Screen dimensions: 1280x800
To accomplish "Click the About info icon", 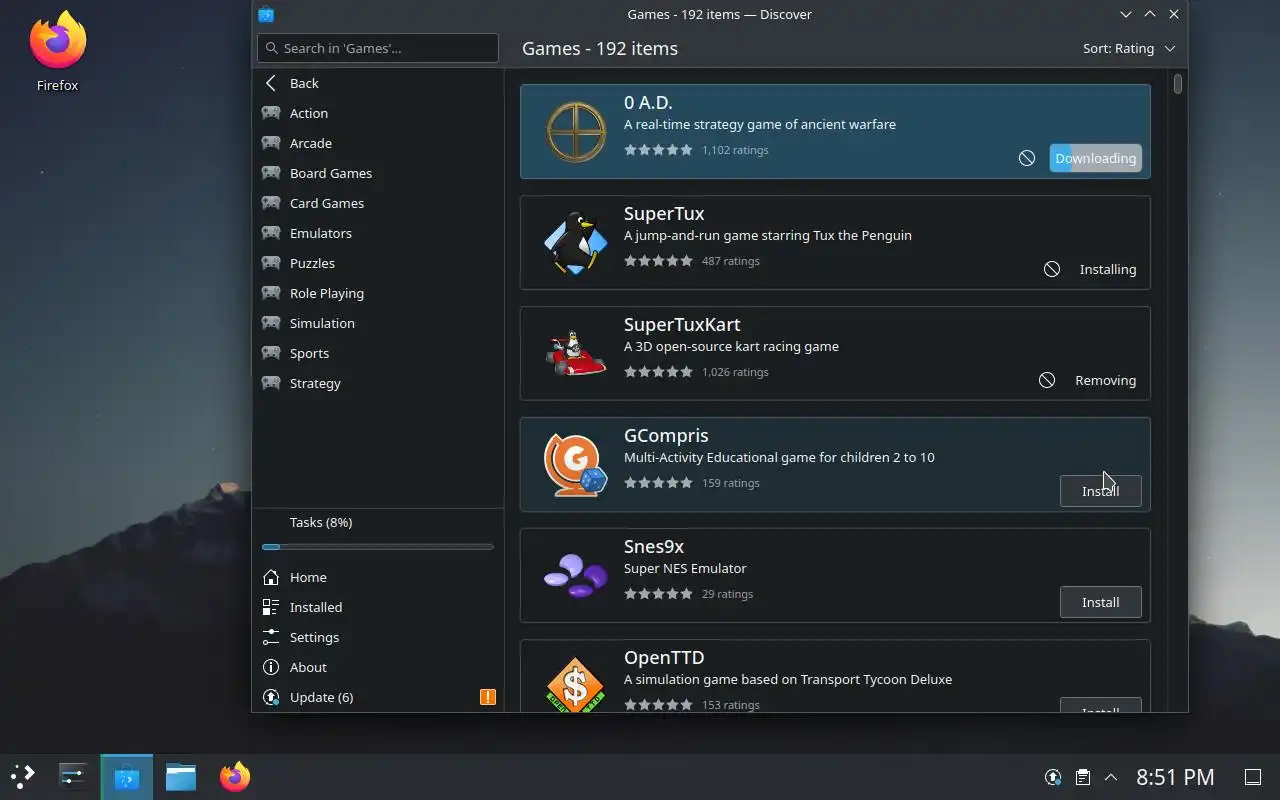I will pos(270,667).
